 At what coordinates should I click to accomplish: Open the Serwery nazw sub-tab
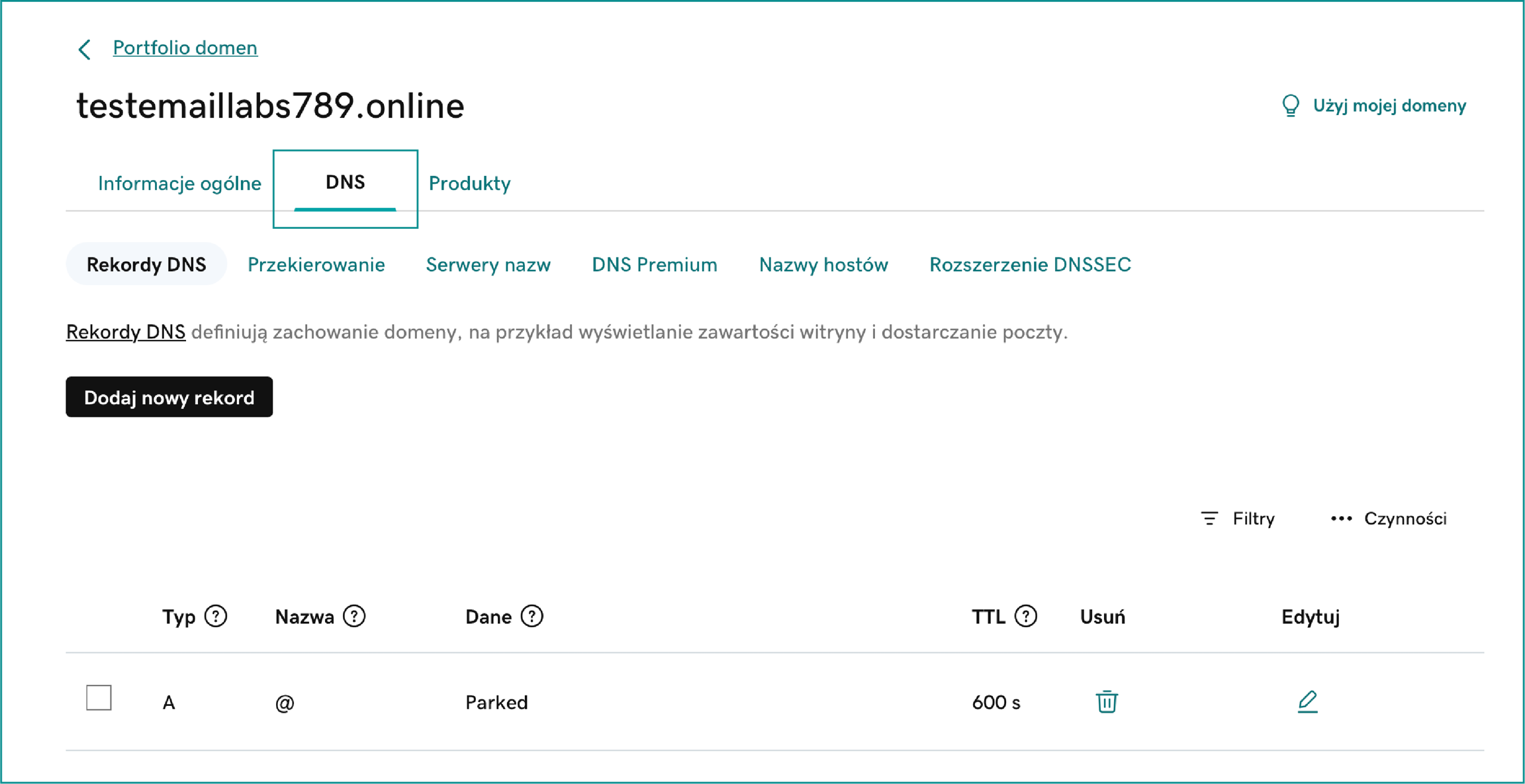pos(488,265)
